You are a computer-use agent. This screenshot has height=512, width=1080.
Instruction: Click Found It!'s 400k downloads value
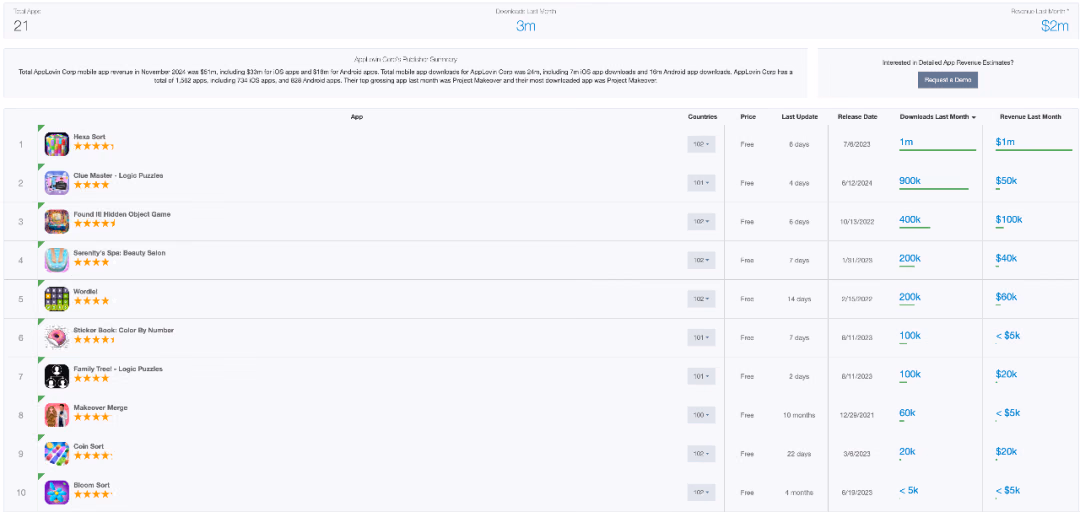pyautogui.click(x=910, y=219)
